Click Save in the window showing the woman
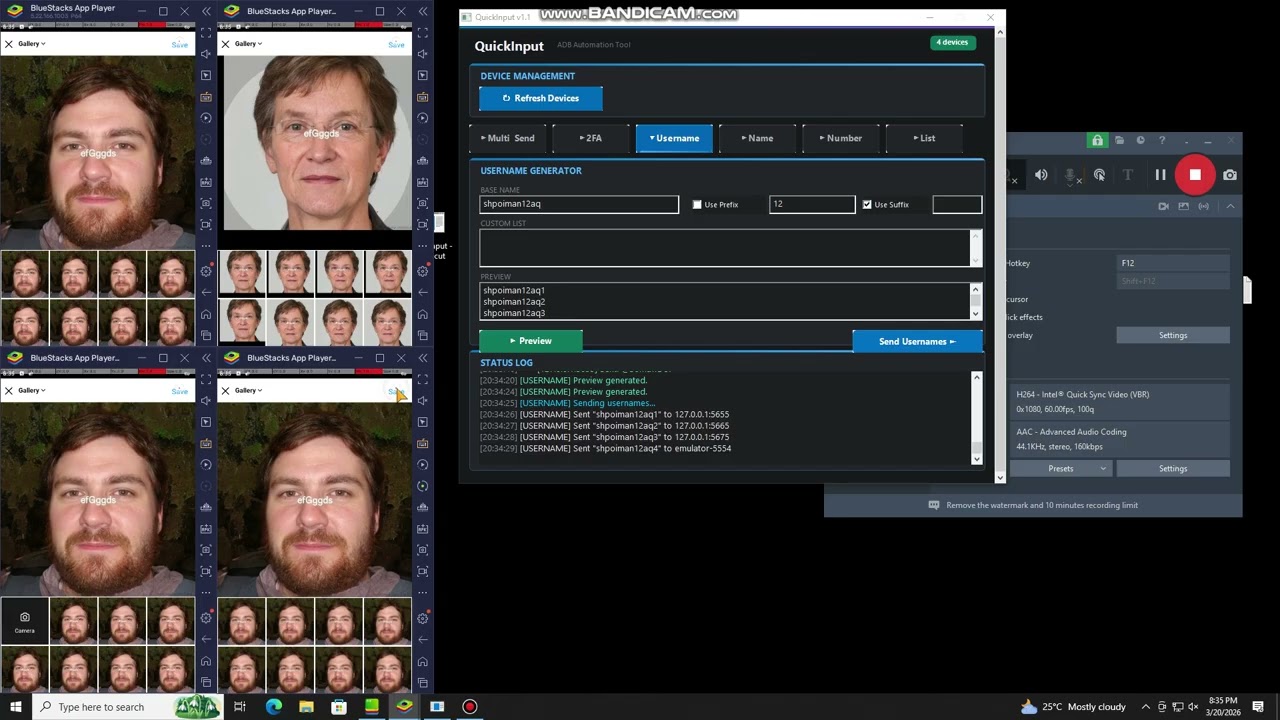The image size is (1280, 720). click(396, 44)
